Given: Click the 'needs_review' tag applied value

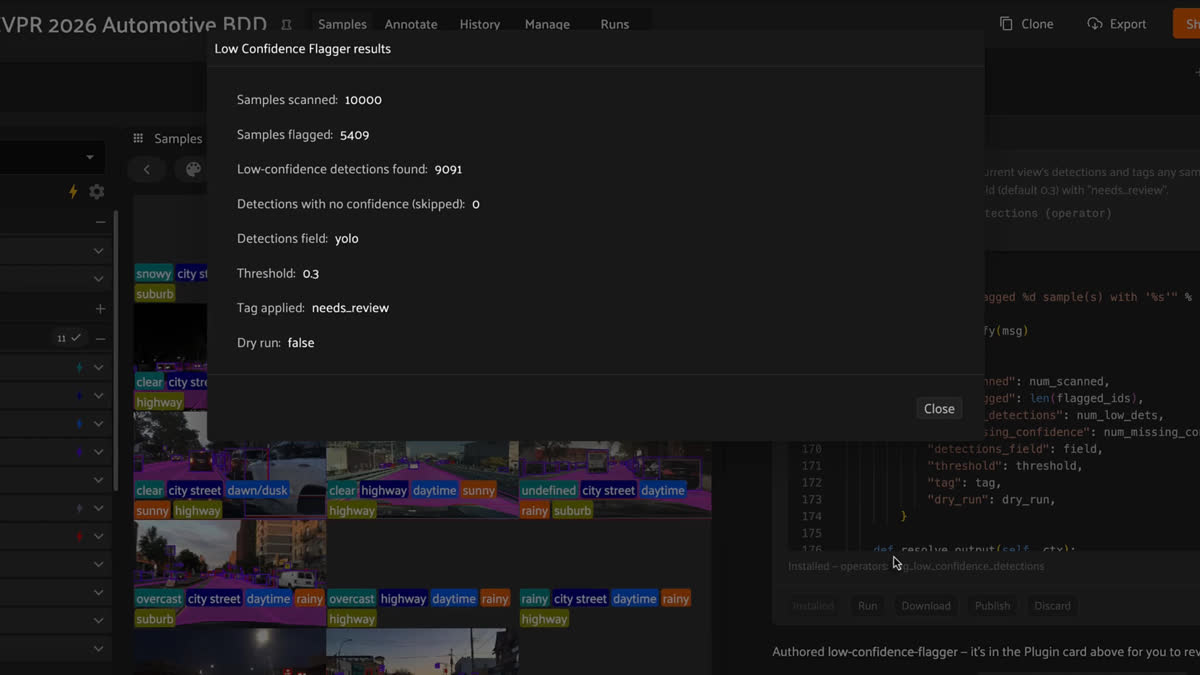Looking at the screenshot, I should click(350, 308).
